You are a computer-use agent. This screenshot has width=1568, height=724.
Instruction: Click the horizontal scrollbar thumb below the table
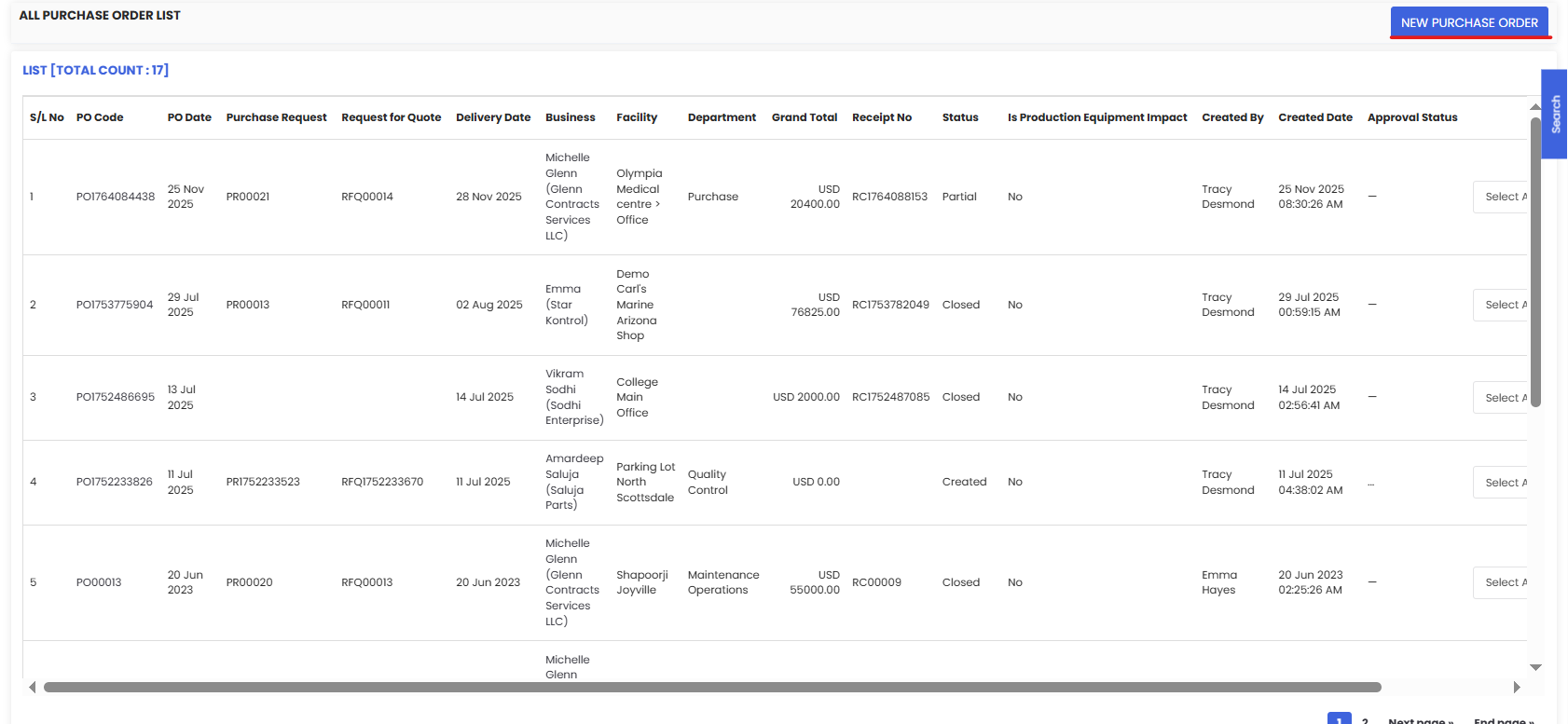pyautogui.click(x=712, y=688)
